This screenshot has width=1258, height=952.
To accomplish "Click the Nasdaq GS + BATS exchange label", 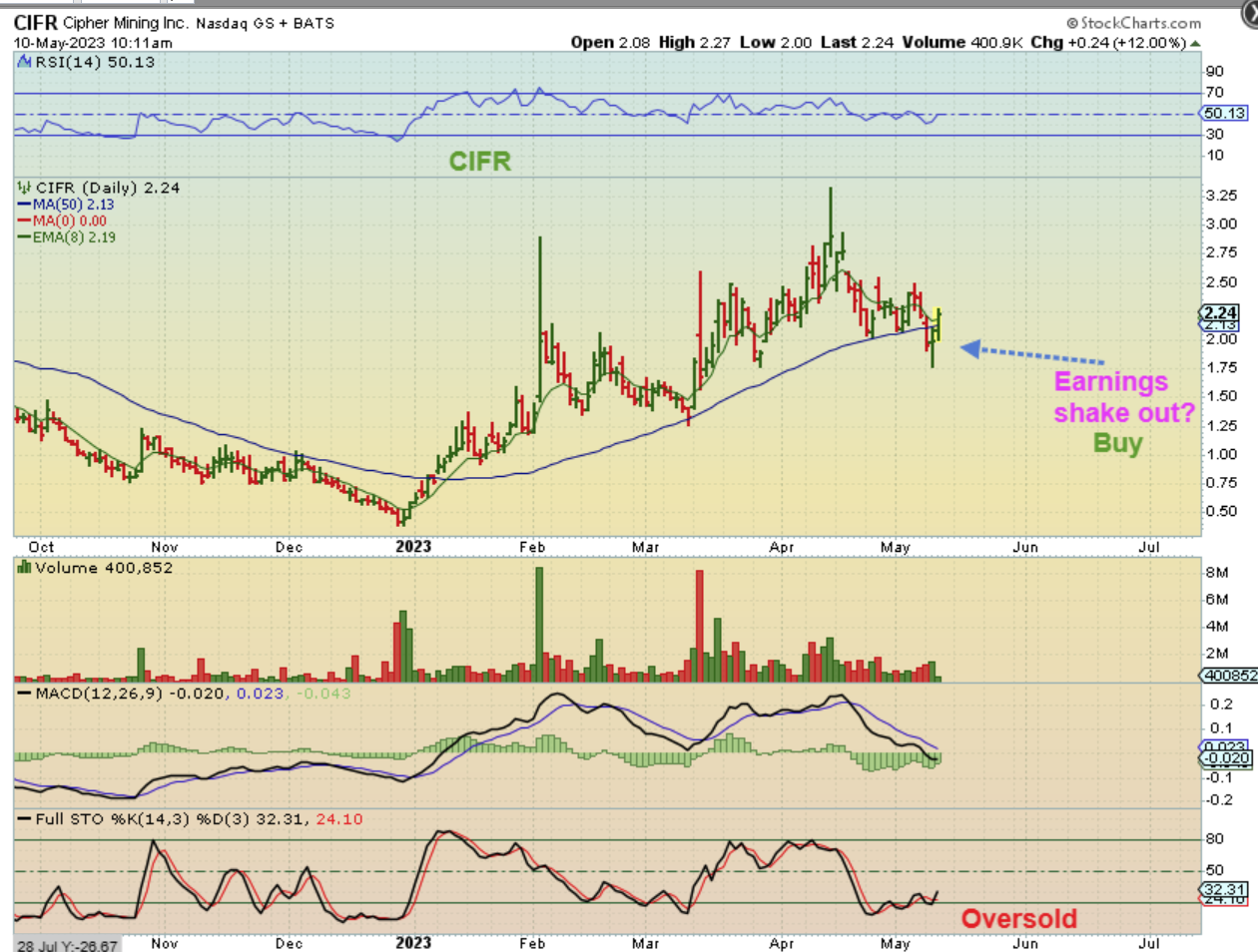I will (x=266, y=23).
